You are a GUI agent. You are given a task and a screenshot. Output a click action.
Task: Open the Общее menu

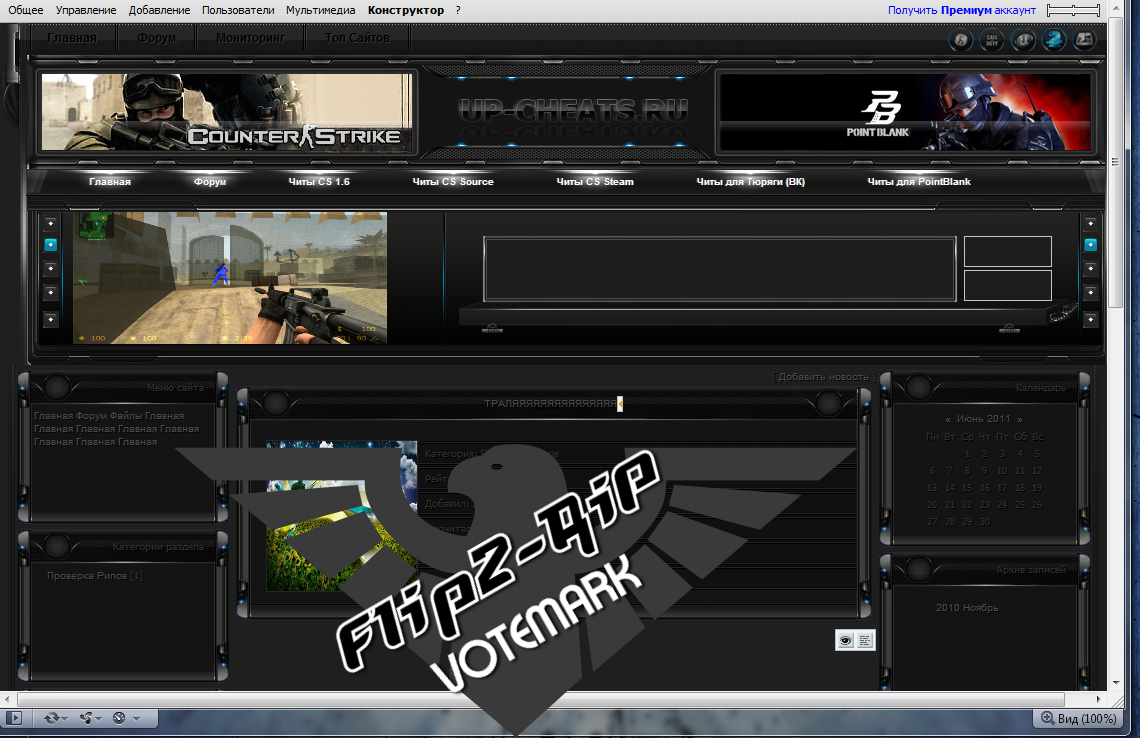(25, 10)
